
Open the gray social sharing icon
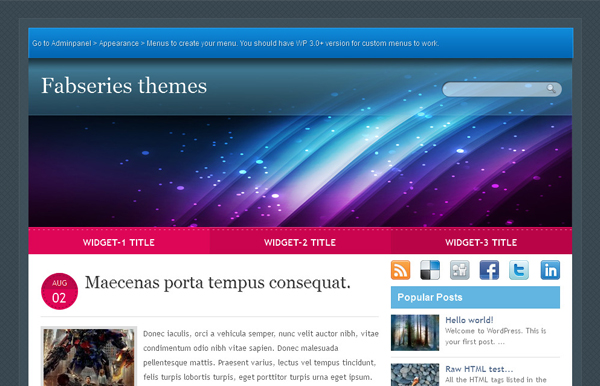click(x=460, y=270)
